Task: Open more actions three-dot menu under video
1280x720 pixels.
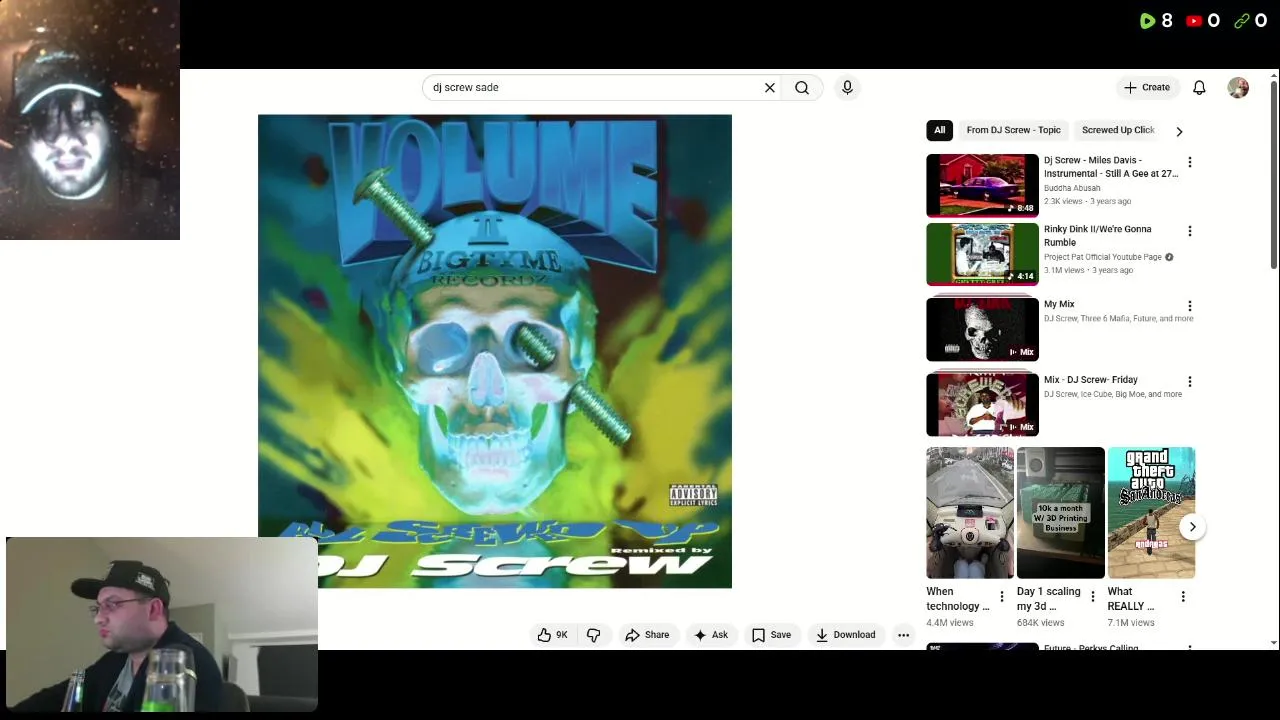Action: click(x=903, y=635)
